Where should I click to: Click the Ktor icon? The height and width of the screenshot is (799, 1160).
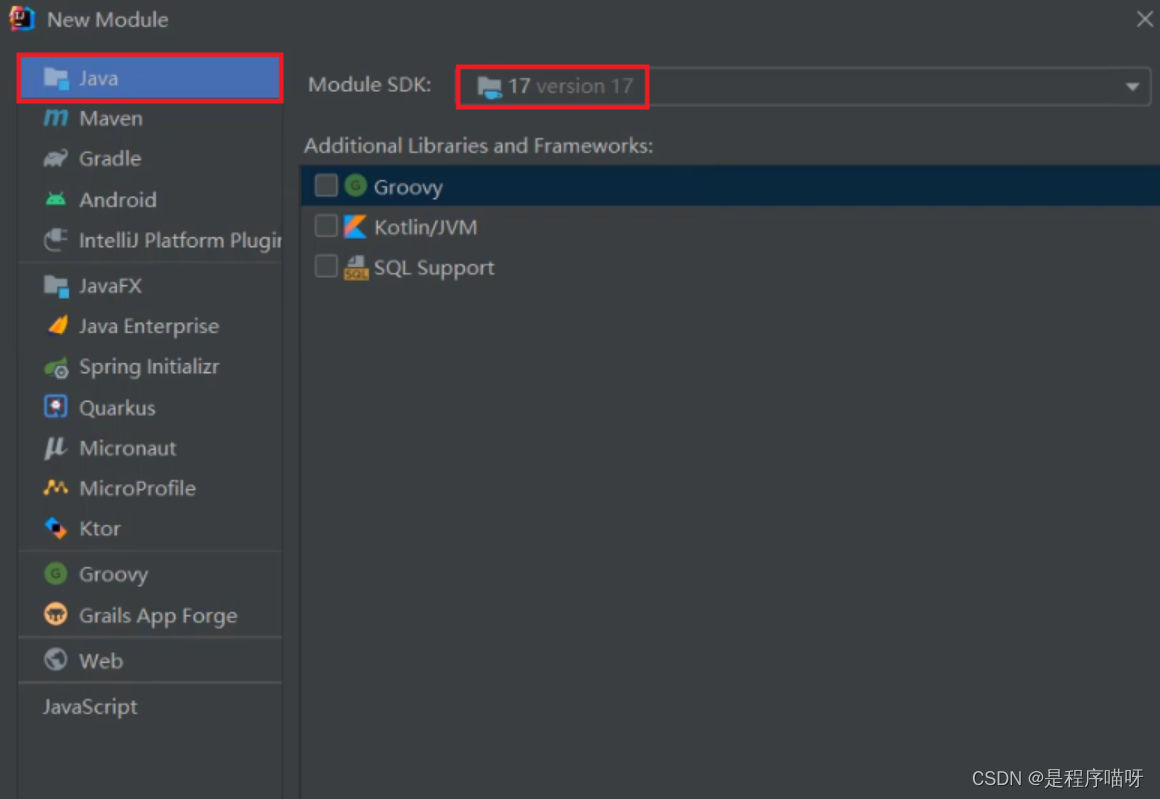pyautogui.click(x=56, y=528)
